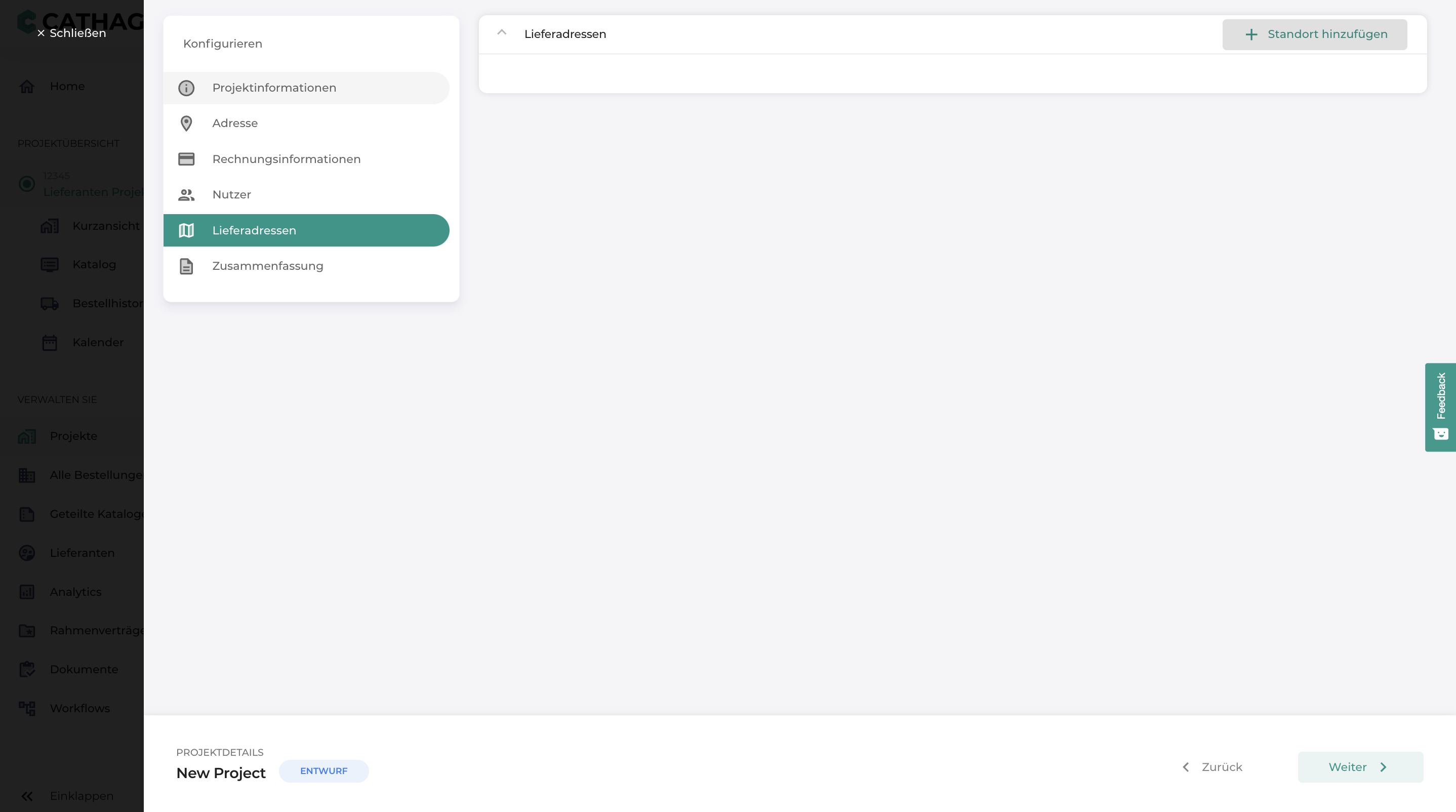Screen dimensions: 1456x812
Task: Click the Konfigurieren heading
Action: pos(223,44)
